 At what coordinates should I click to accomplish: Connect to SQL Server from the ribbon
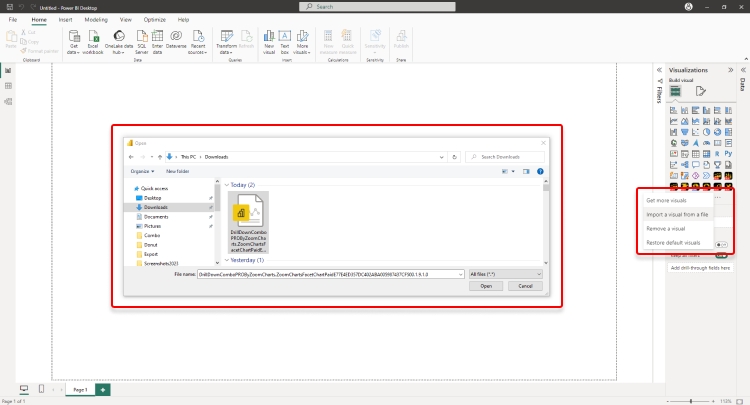(x=142, y=42)
